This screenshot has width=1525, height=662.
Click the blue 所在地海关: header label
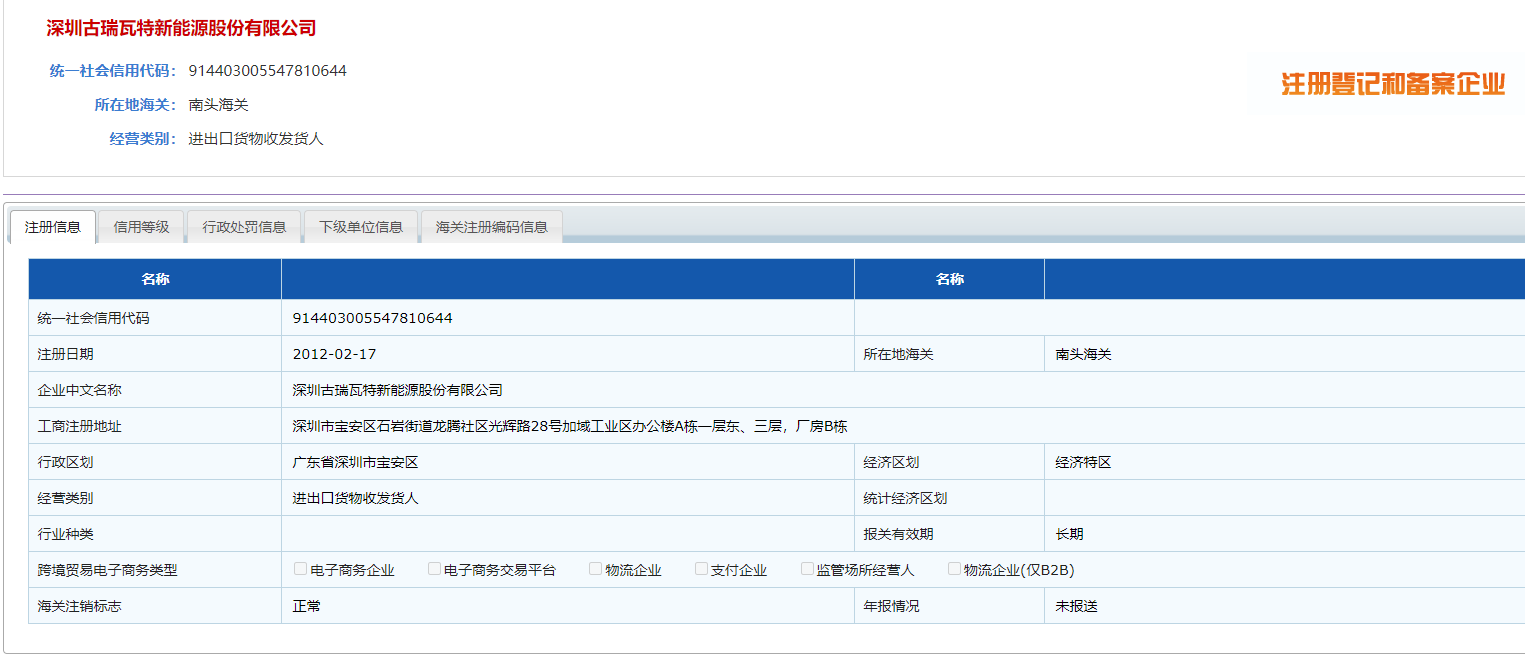tap(136, 105)
